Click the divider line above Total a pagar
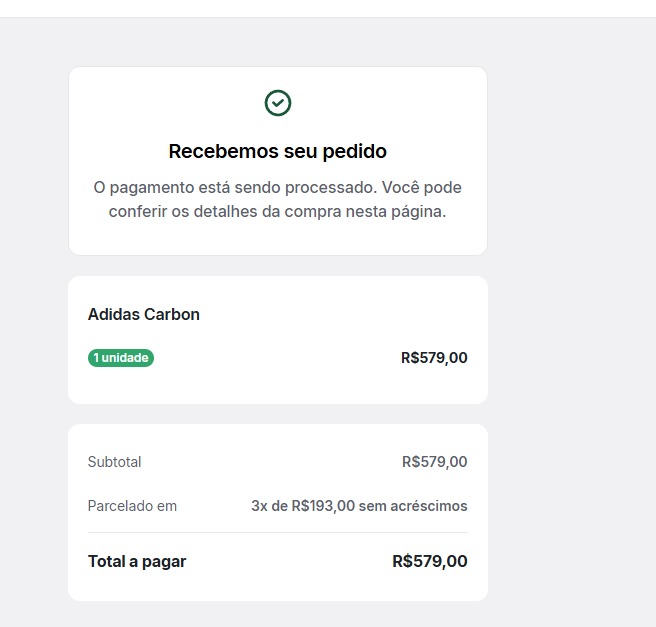The width and height of the screenshot is (656, 627). [x=278, y=532]
